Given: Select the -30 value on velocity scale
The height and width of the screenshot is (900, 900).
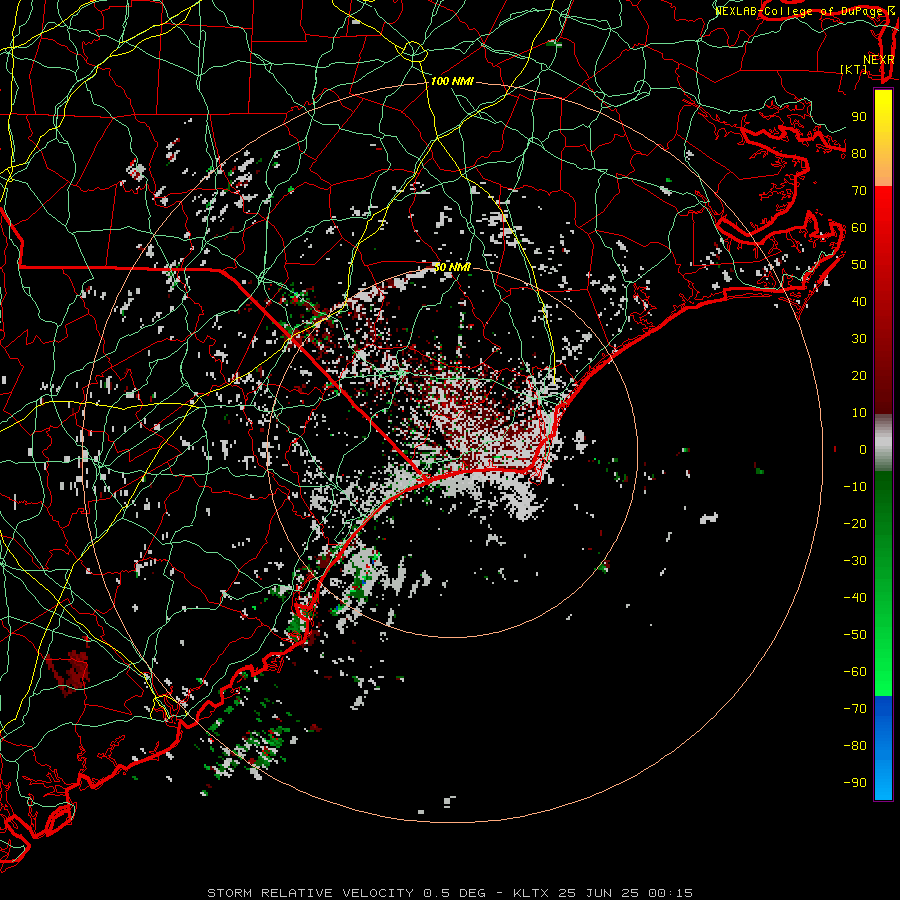Looking at the screenshot, I should pos(855,561).
